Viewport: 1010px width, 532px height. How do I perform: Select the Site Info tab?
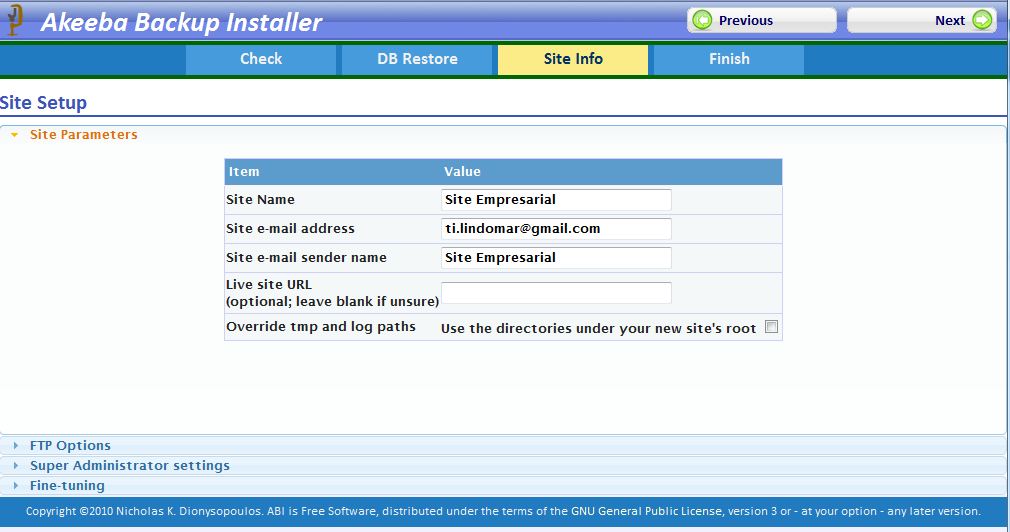click(573, 59)
